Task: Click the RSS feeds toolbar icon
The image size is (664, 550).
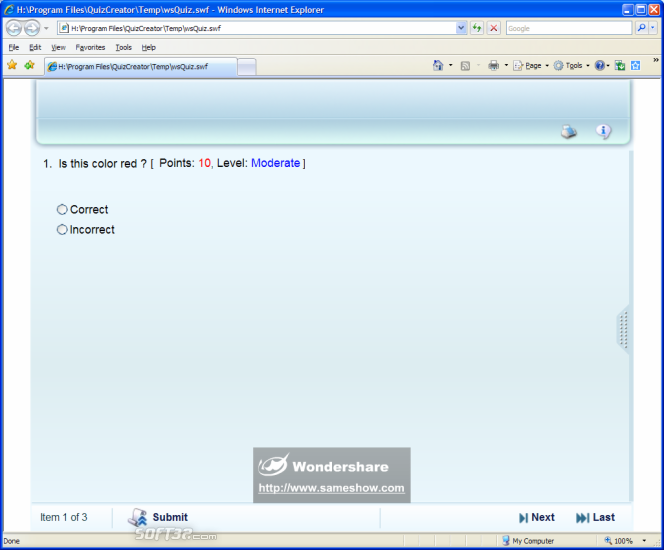Action: pyautogui.click(x=465, y=66)
